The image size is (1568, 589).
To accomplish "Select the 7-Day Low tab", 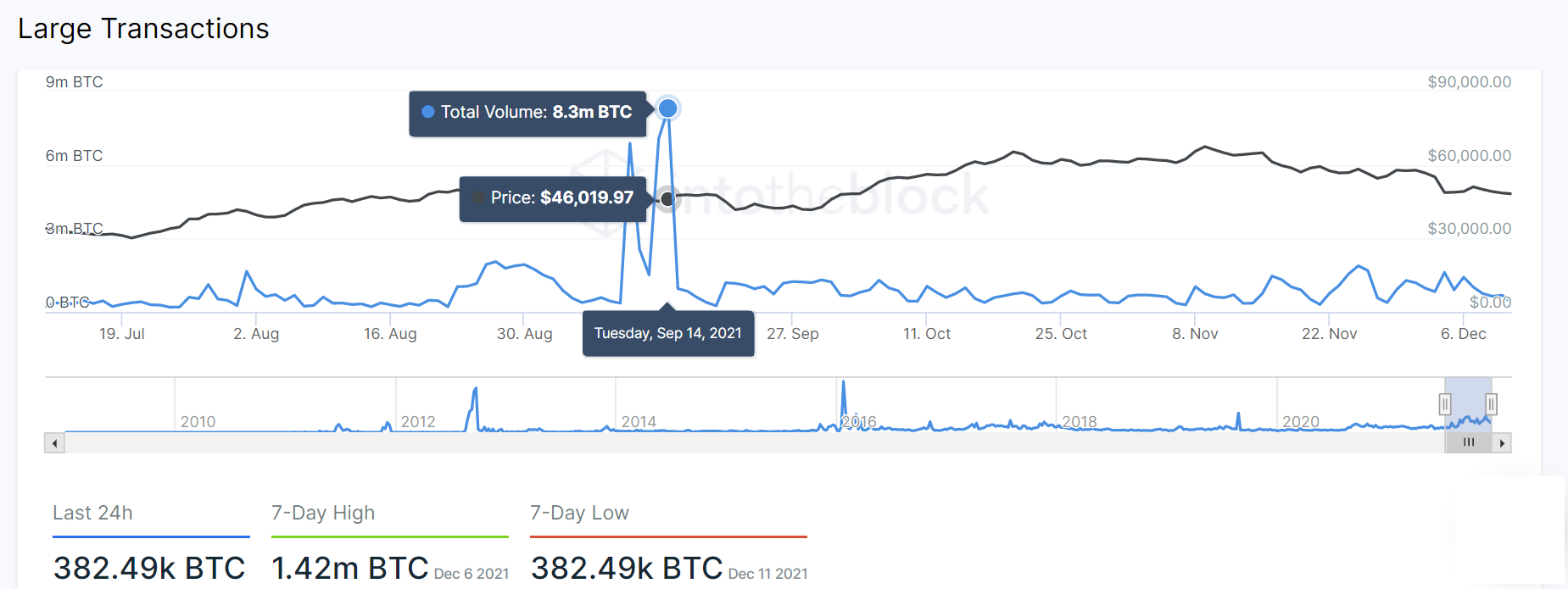I will point(579,513).
